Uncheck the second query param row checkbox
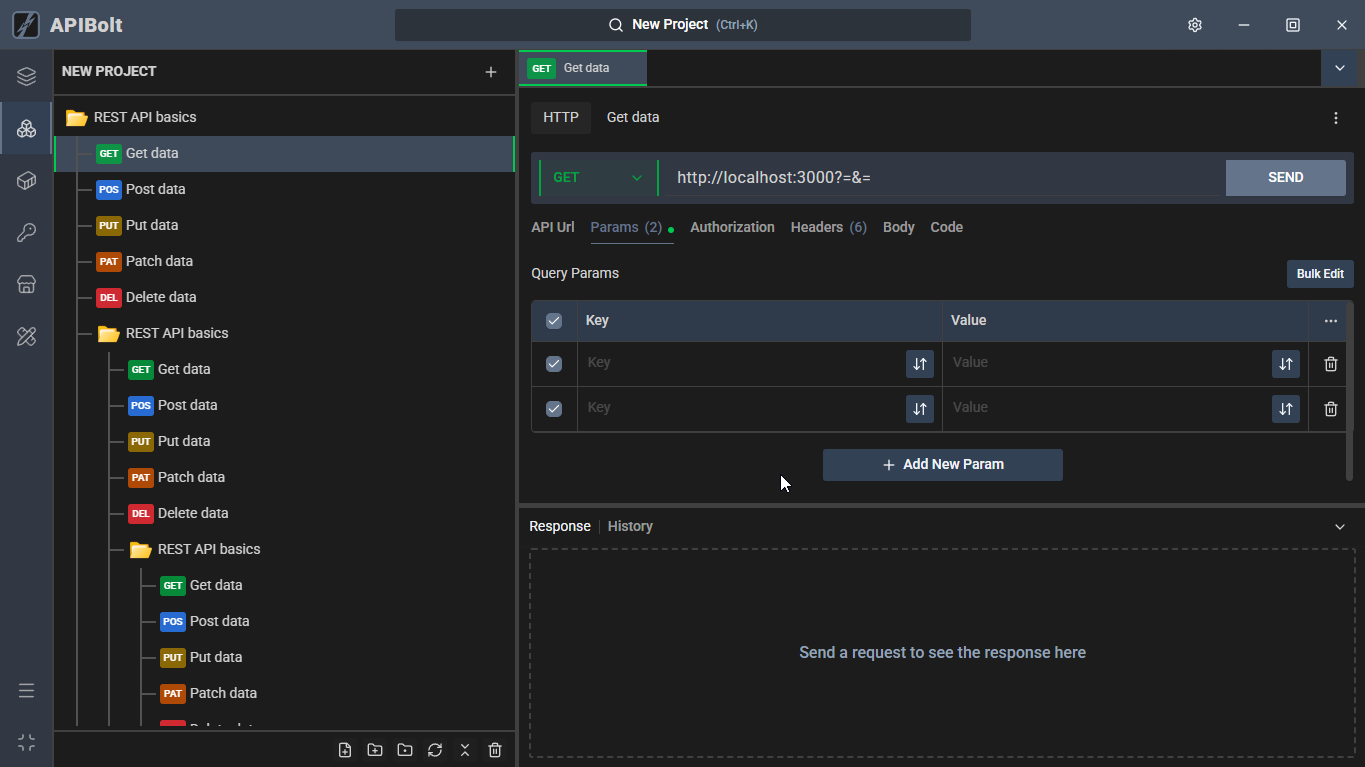Image resolution: width=1365 pixels, height=767 pixels. click(554, 409)
